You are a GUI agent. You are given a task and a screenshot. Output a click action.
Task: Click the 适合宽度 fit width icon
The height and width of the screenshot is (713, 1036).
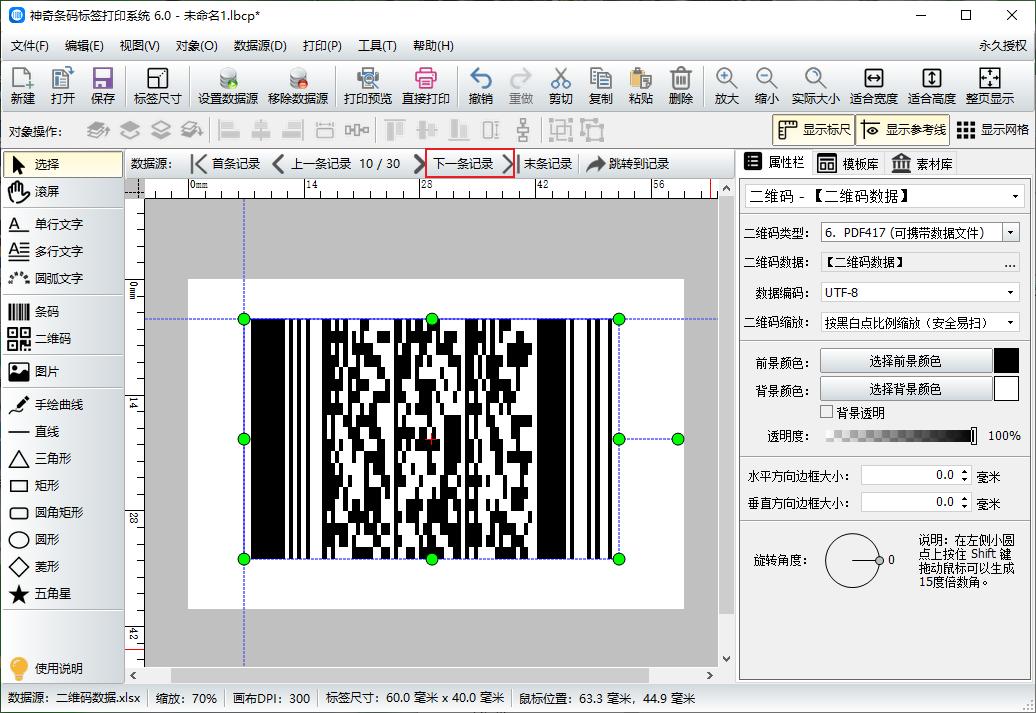tap(873, 85)
